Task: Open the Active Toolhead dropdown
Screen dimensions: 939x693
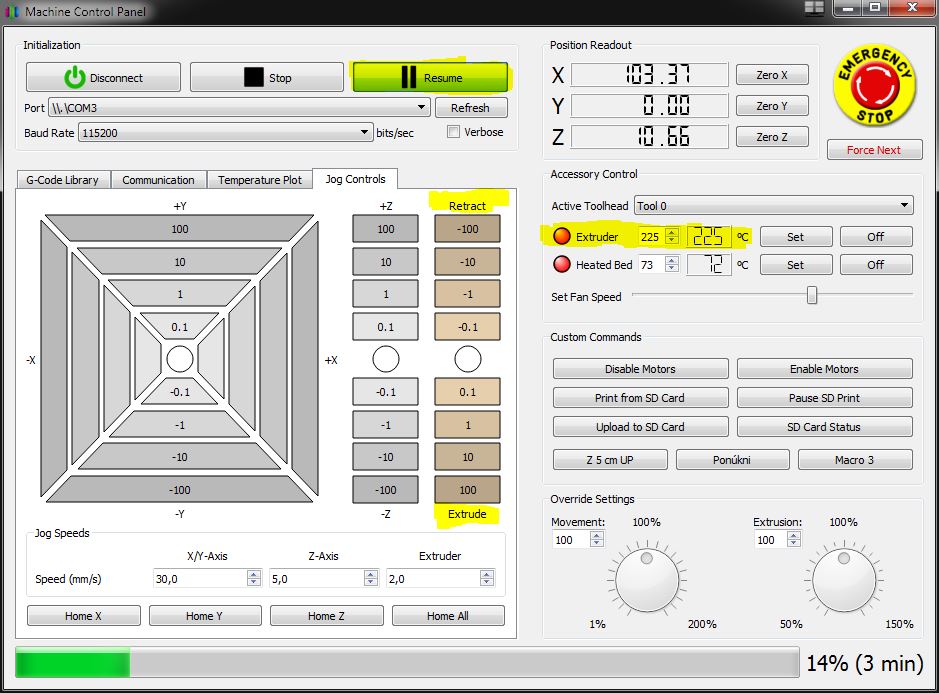Action: [904, 206]
